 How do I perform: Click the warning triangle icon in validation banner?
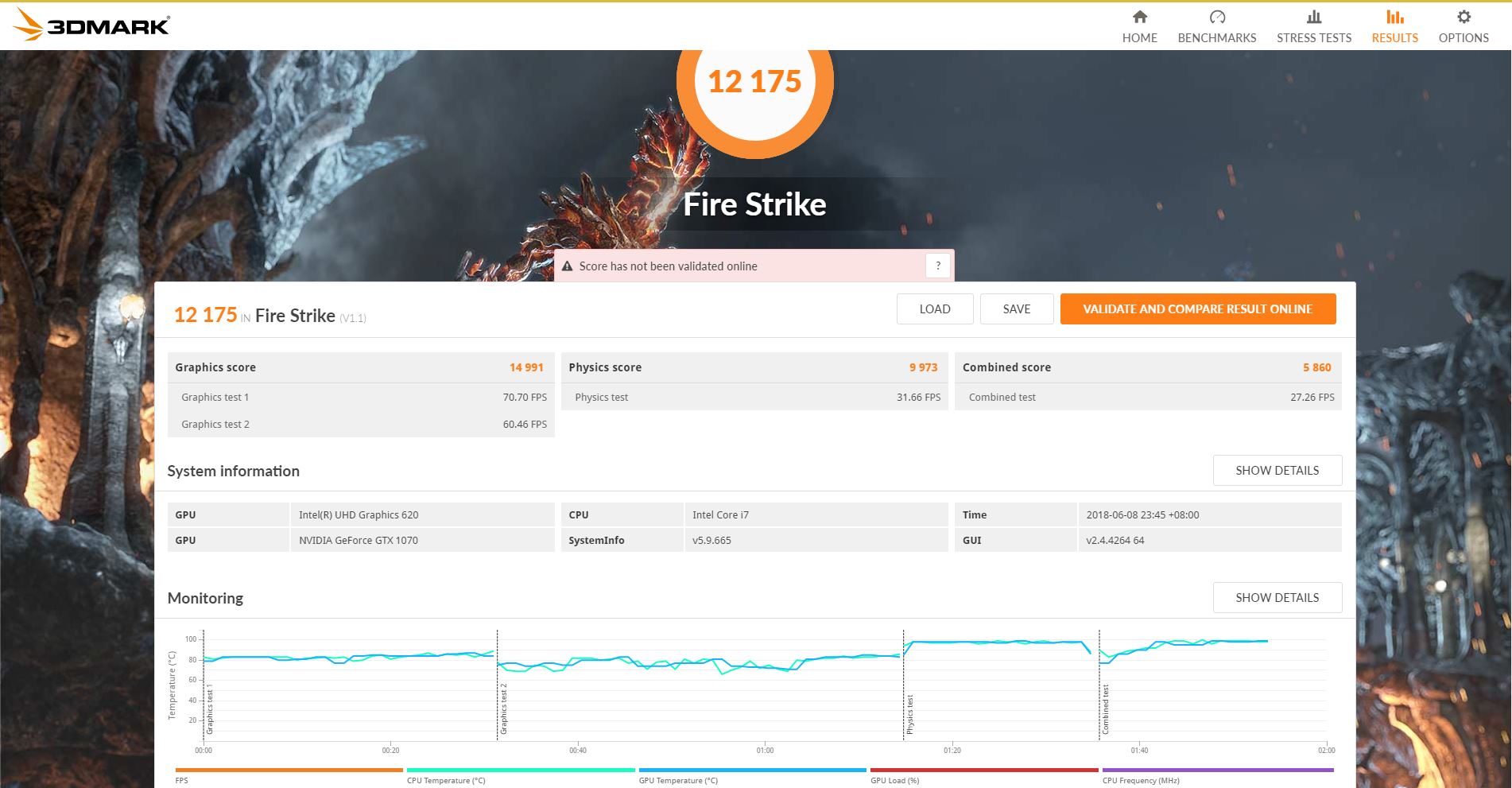click(567, 266)
